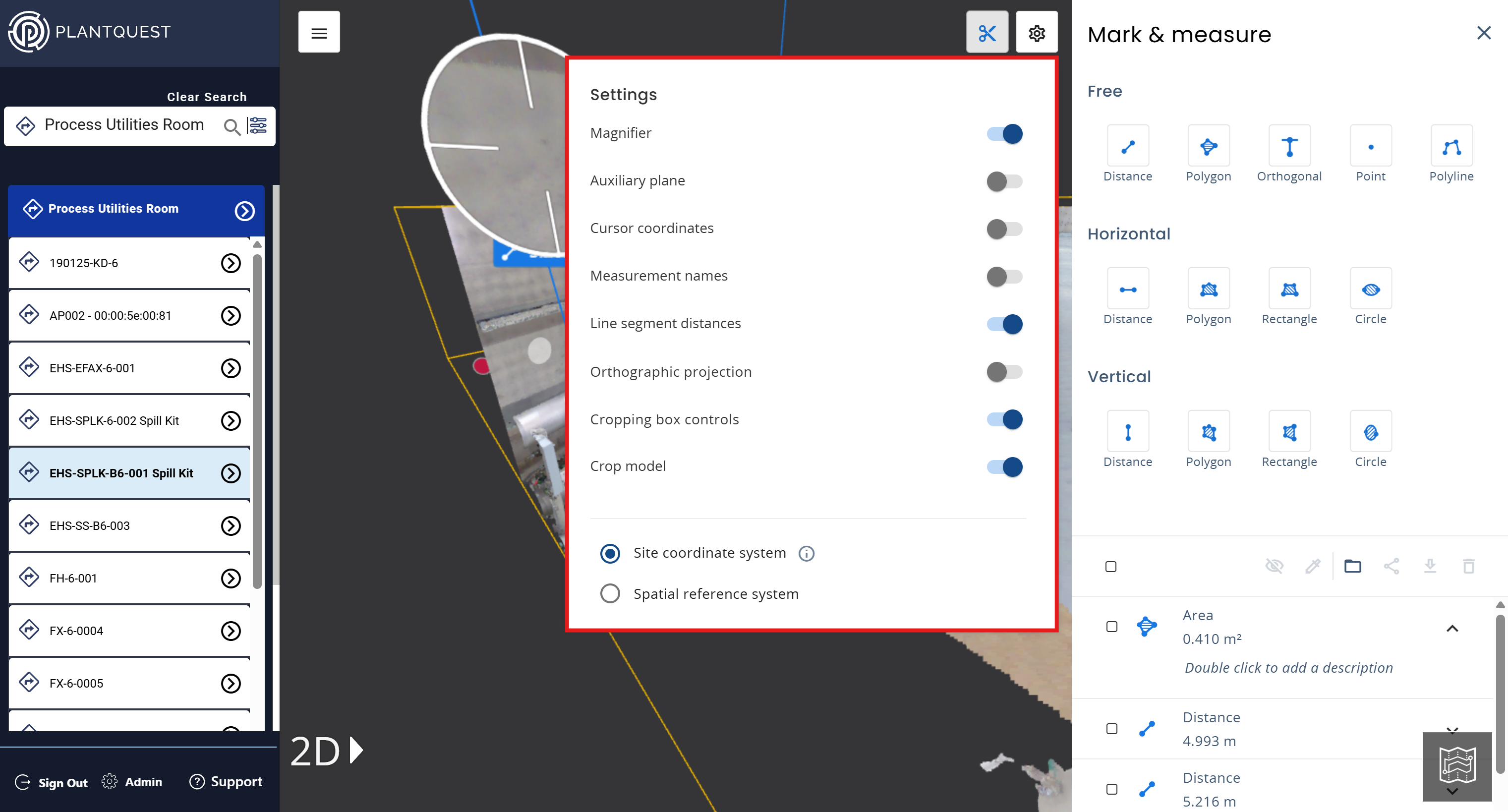Enable the Cursor coordinates switch
The width and height of the screenshot is (1508, 812).
(x=1004, y=229)
